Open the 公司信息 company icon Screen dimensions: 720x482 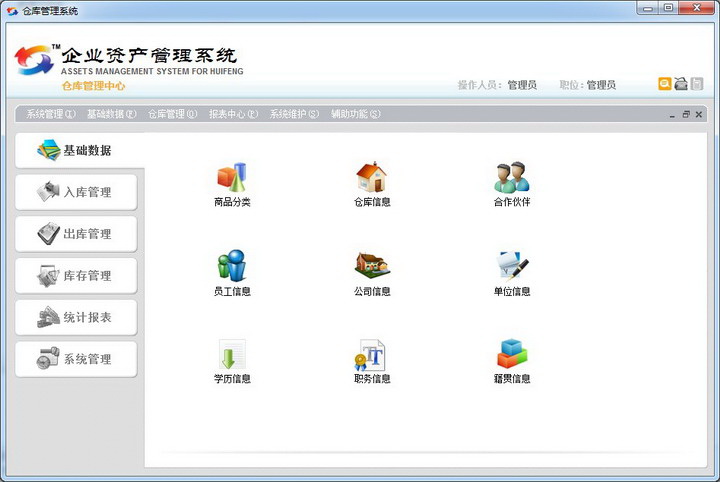point(372,266)
